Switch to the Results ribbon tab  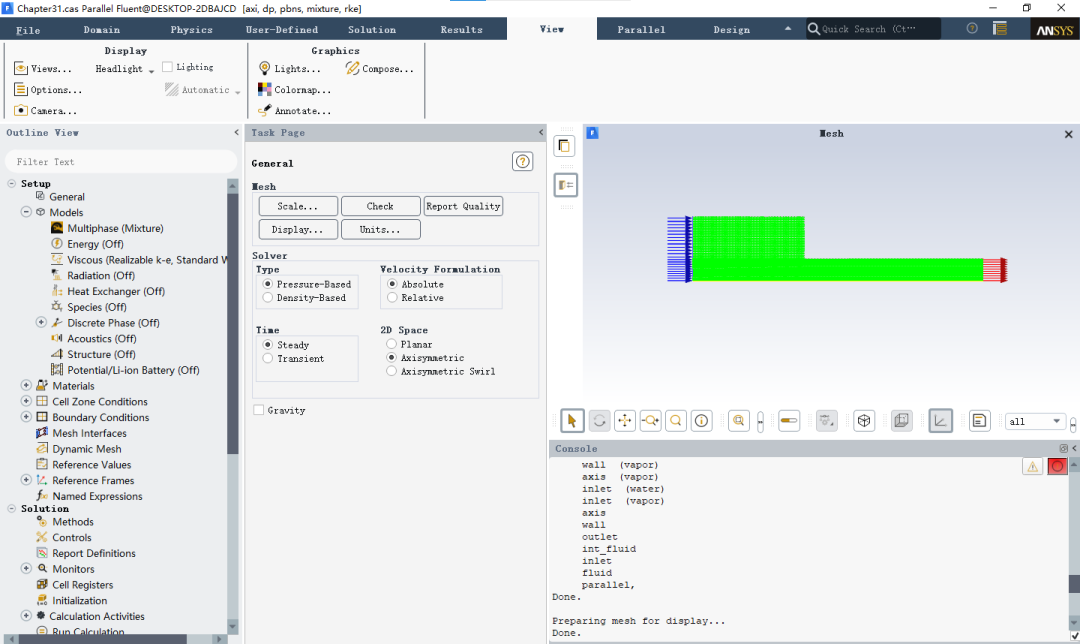[x=461, y=30]
